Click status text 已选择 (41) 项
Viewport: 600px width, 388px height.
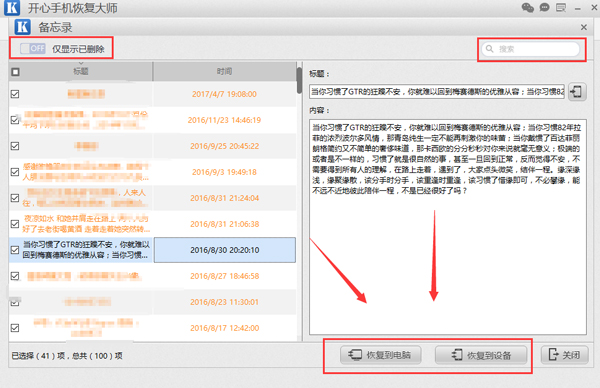[x=38, y=356]
